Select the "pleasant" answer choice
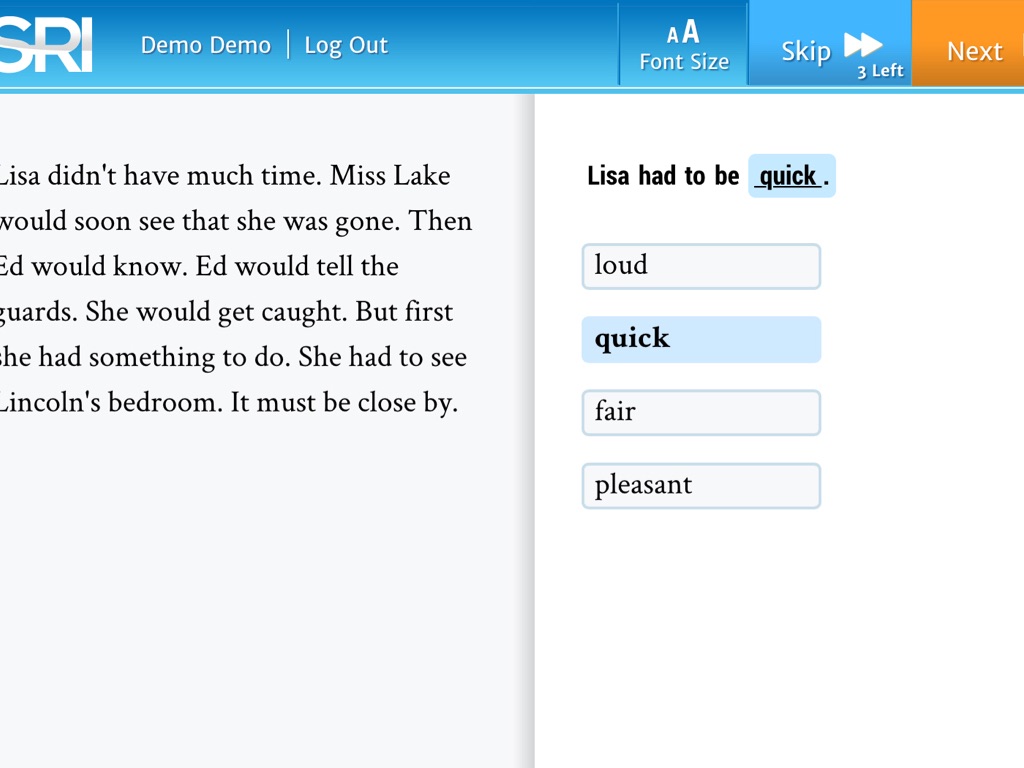Viewport: 1024px width, 768px height. pyautogui.click(x=701, y=485)
